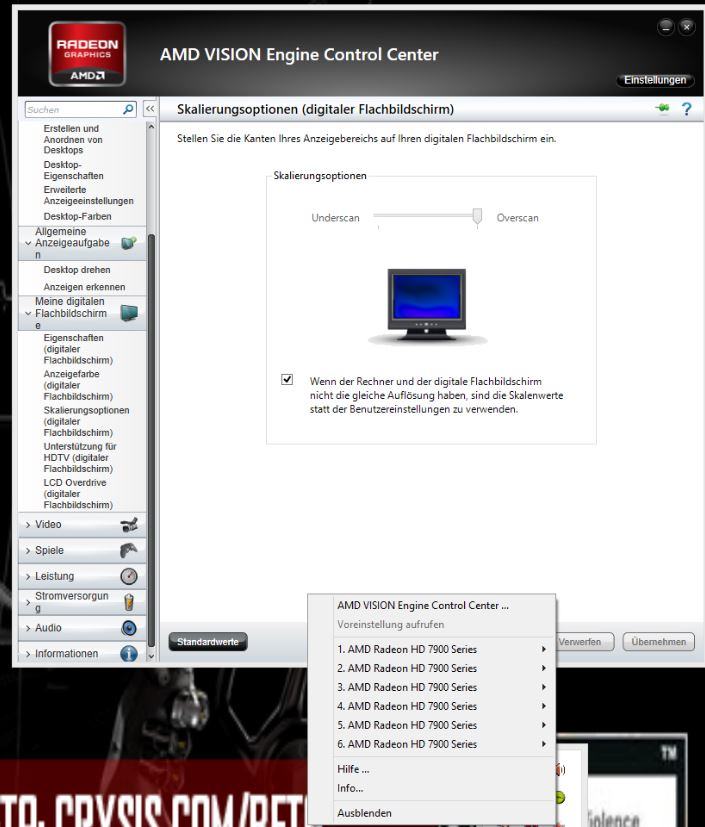Expand the Stromversorgung section
Screen dimensions: 705x827
coord(28,602)
